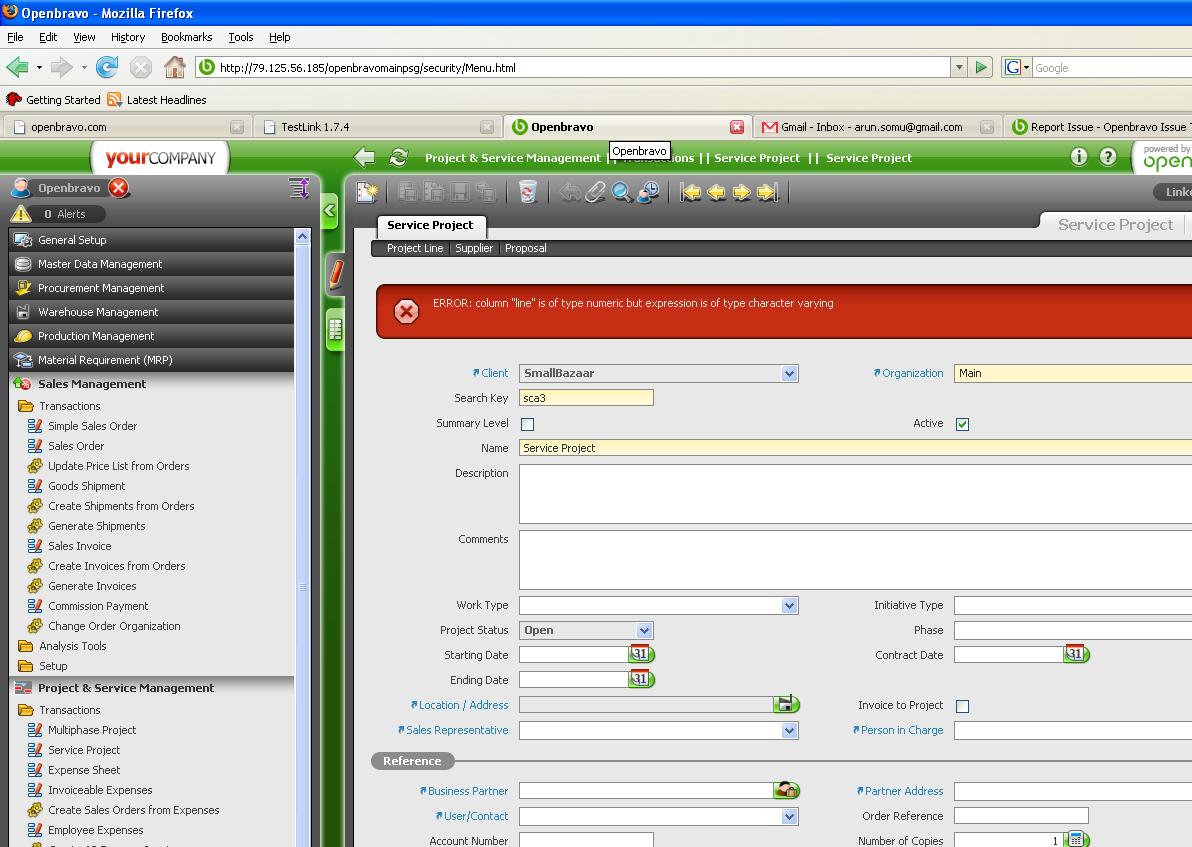Click the trash bin Delete icon
Screen dimensions: 1192x847
pyautogui.click(x=528, y=192)
